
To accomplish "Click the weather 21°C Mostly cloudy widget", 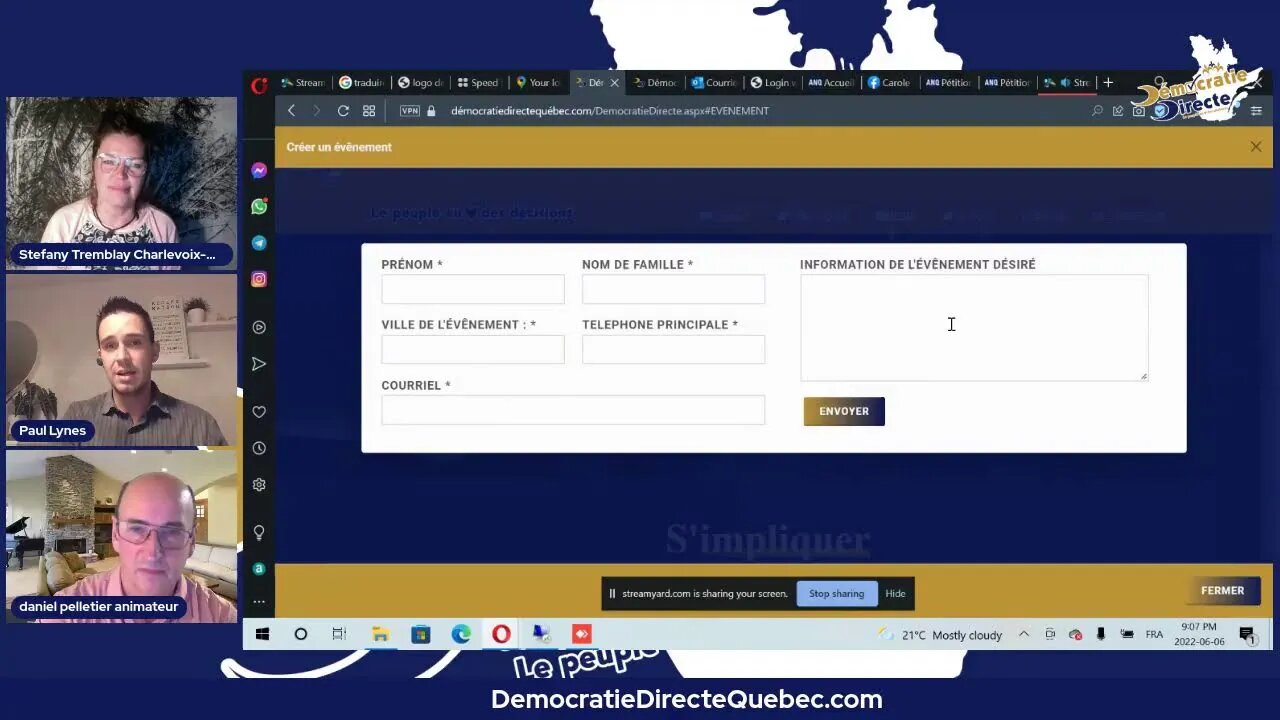I will tap(939, 635).
